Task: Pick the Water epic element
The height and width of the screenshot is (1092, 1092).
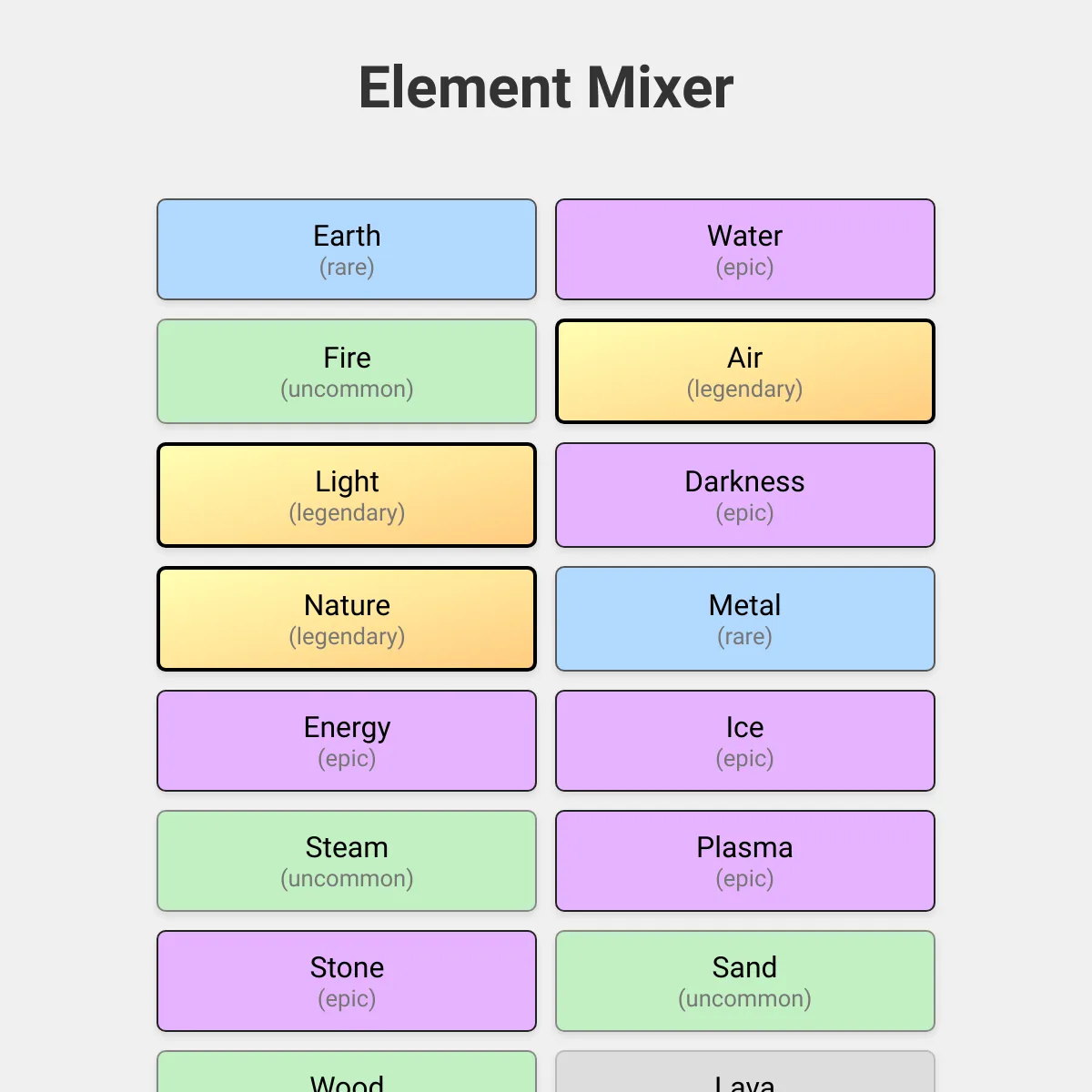Action: point(745,249)
